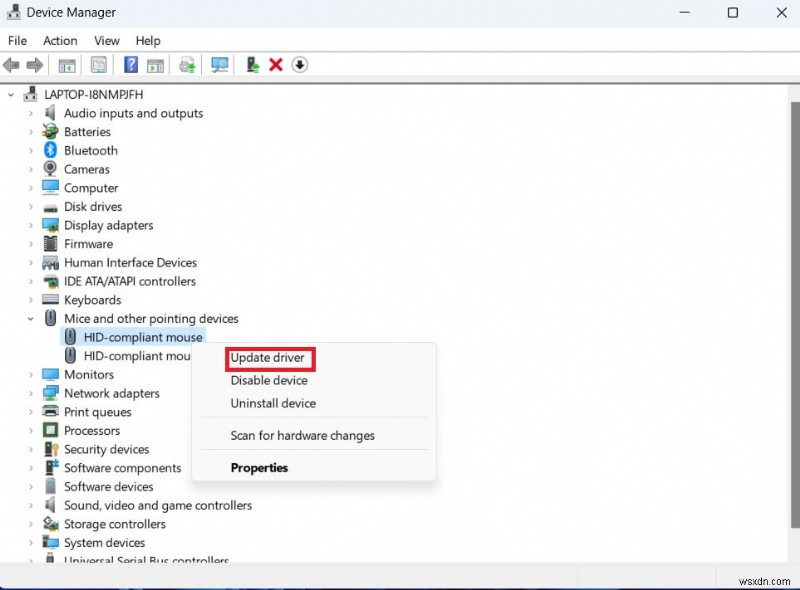This screenshot has height=590, width=800.
Task: Expand the Display adapters chevron
Action: 31,225
